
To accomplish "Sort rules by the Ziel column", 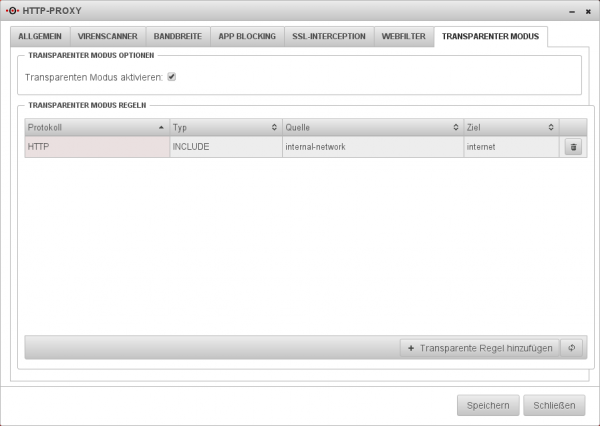I will click(509, 127).
